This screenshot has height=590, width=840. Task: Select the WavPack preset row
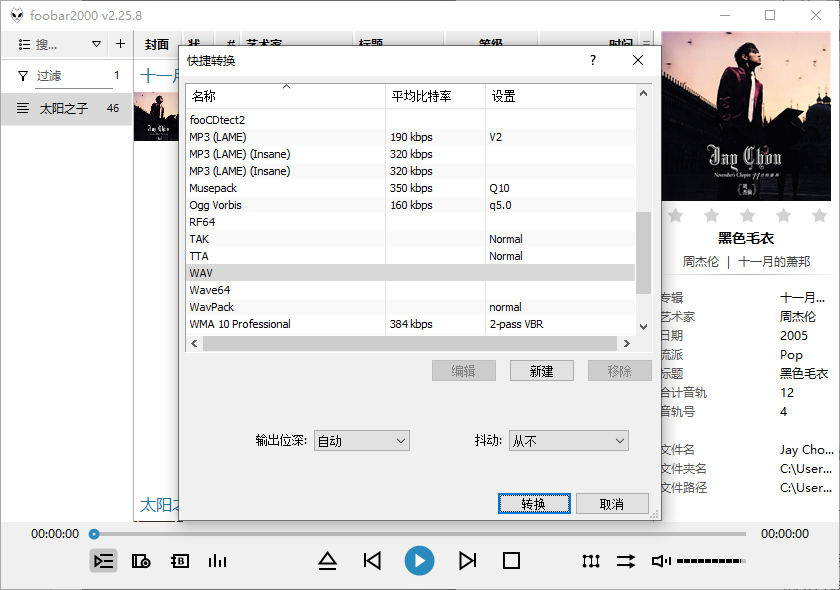[x=410, y=307]
